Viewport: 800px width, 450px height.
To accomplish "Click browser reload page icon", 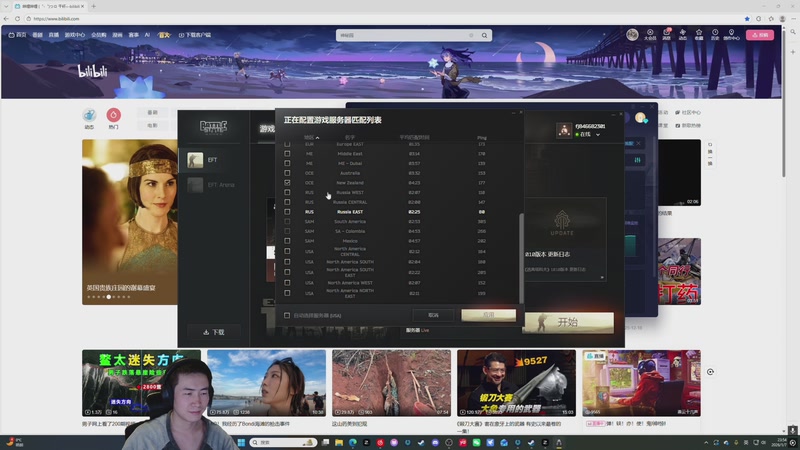I will pyautogui.click(x=17, y=19).
